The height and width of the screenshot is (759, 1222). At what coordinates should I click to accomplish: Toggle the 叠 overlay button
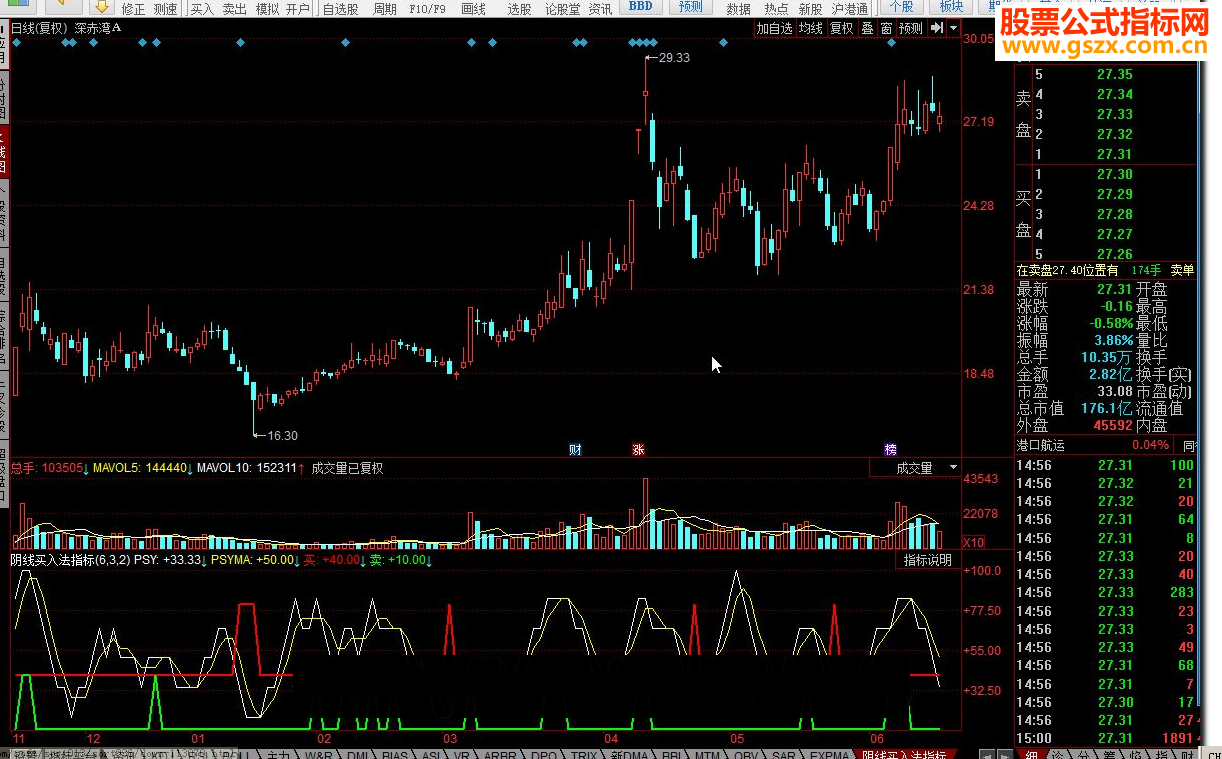point(867,28)
